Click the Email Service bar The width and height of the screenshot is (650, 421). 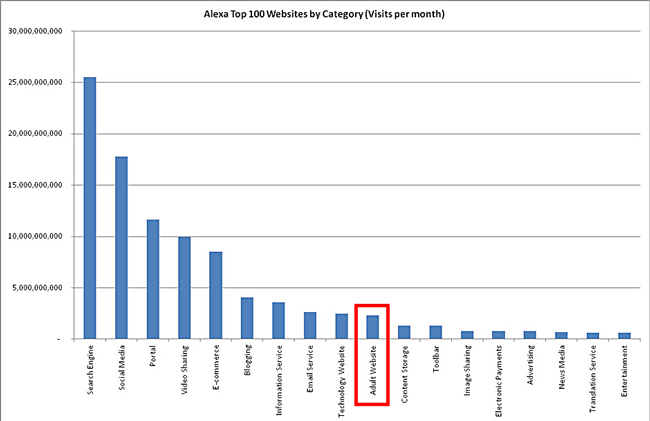(x=310, y=326)
